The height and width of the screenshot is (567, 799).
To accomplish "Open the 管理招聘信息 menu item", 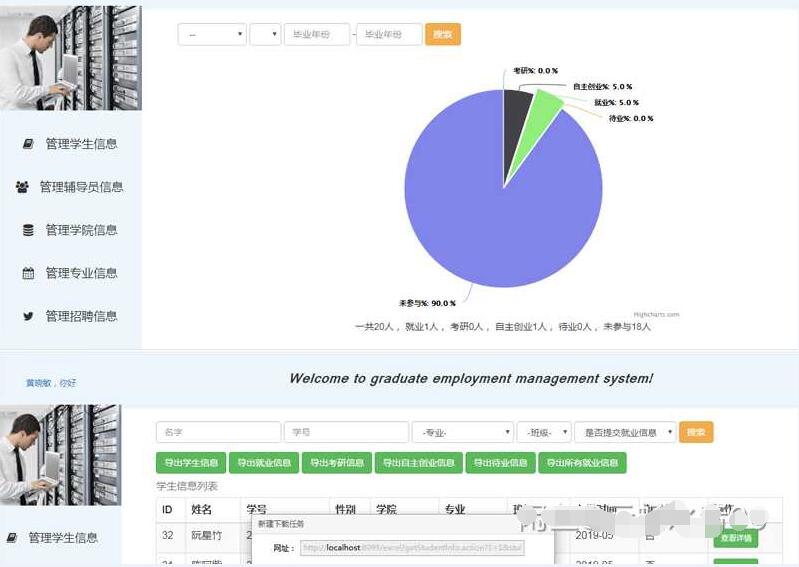I will point(82,316).
